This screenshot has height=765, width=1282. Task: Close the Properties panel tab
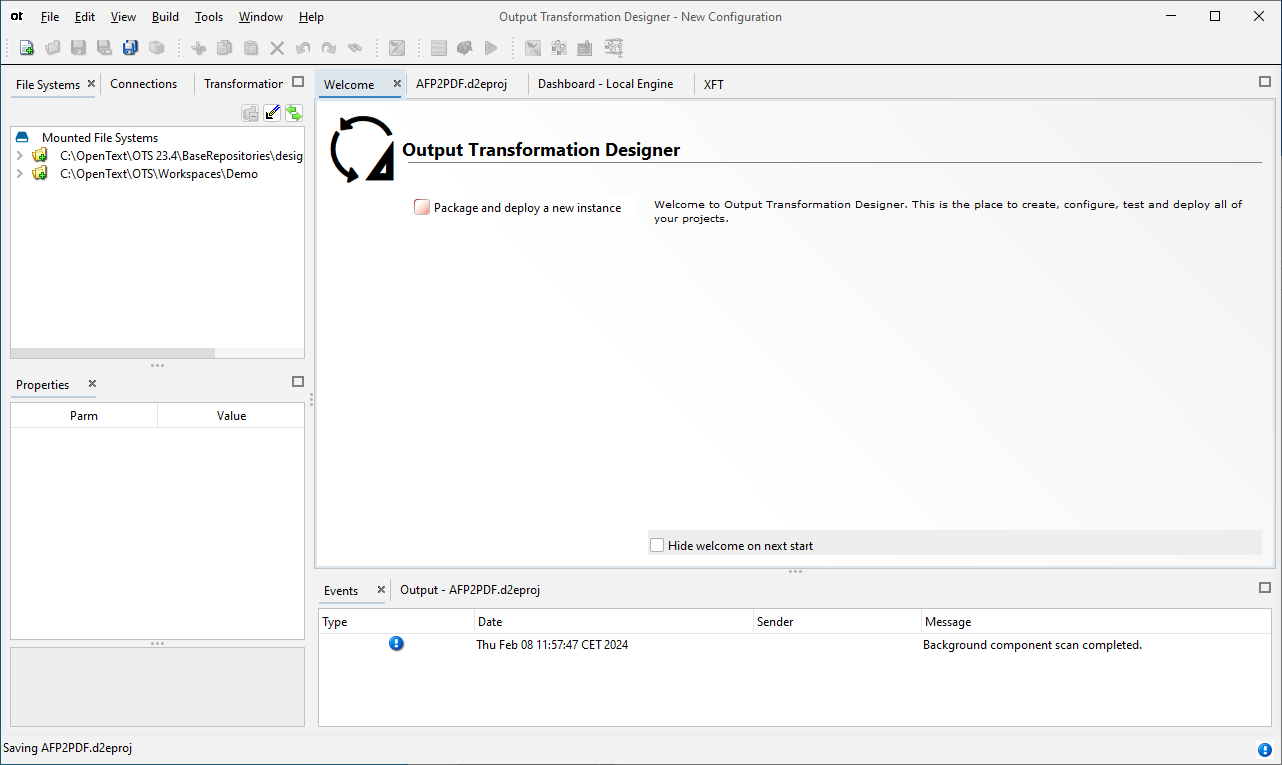click(92, 384)
